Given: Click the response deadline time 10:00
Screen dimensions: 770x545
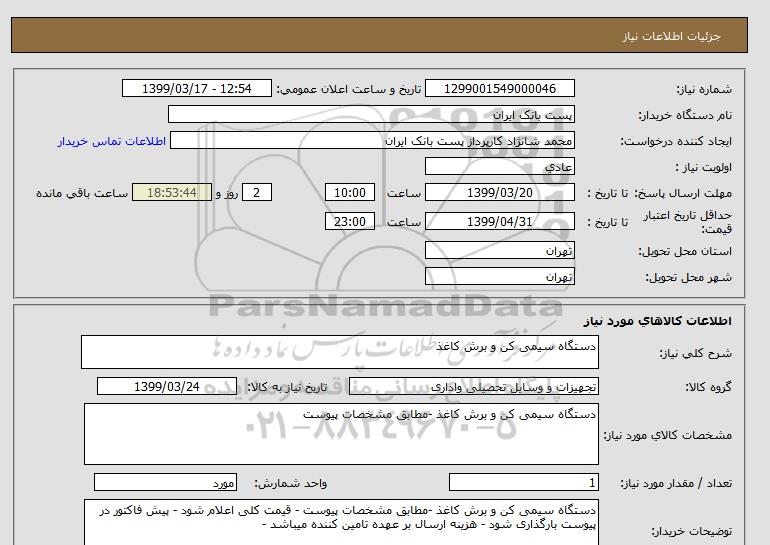Looking at the screenshot, I should pyautogui.click(x=350, y=192).
